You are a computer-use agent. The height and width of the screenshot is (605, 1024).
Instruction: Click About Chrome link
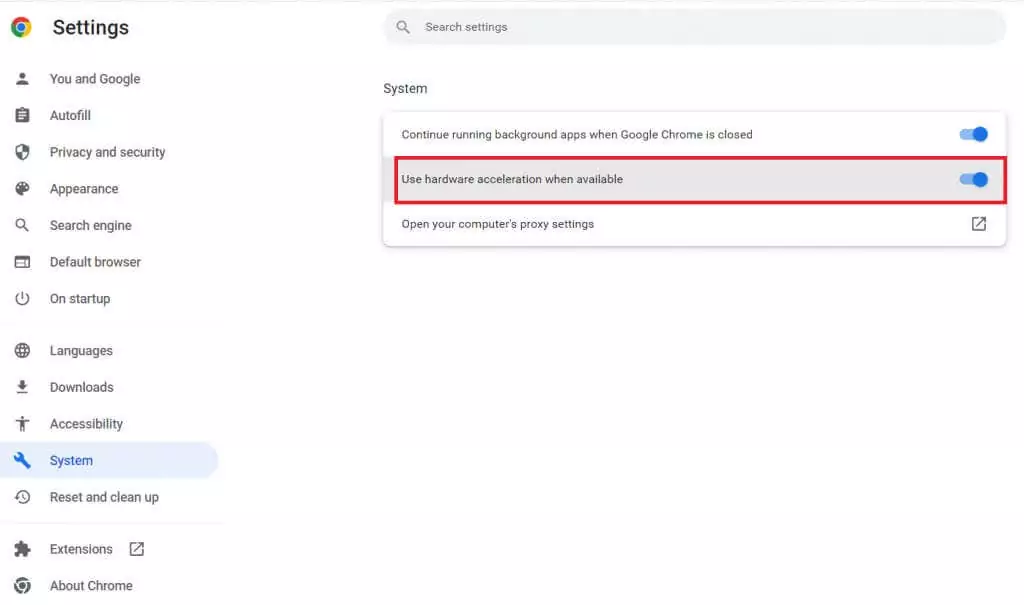(91, 586)
